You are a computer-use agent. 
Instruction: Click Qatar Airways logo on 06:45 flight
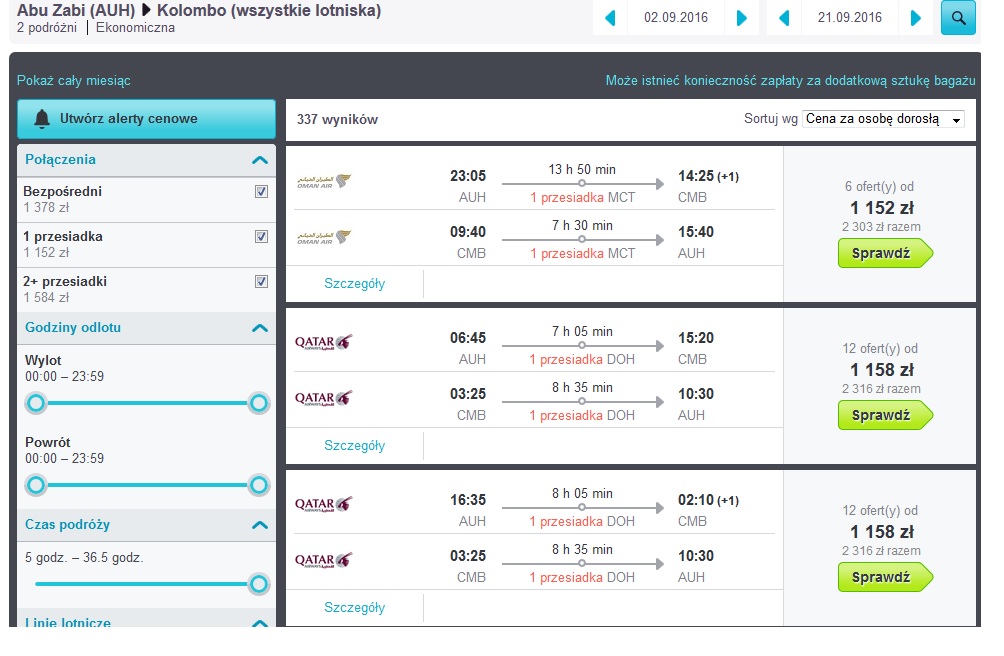323,342
